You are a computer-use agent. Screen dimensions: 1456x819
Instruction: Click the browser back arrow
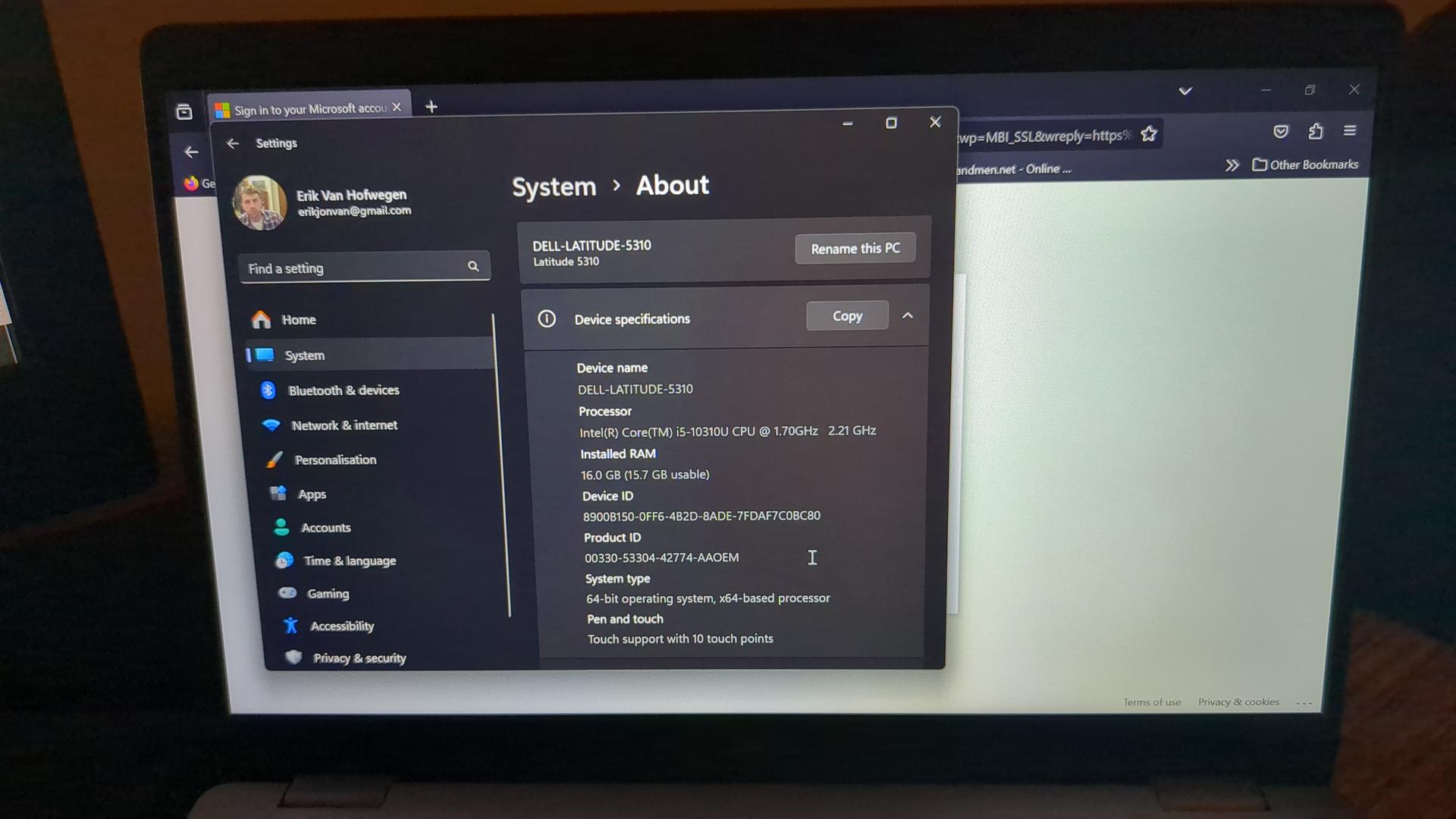click(x=192, y=152)
